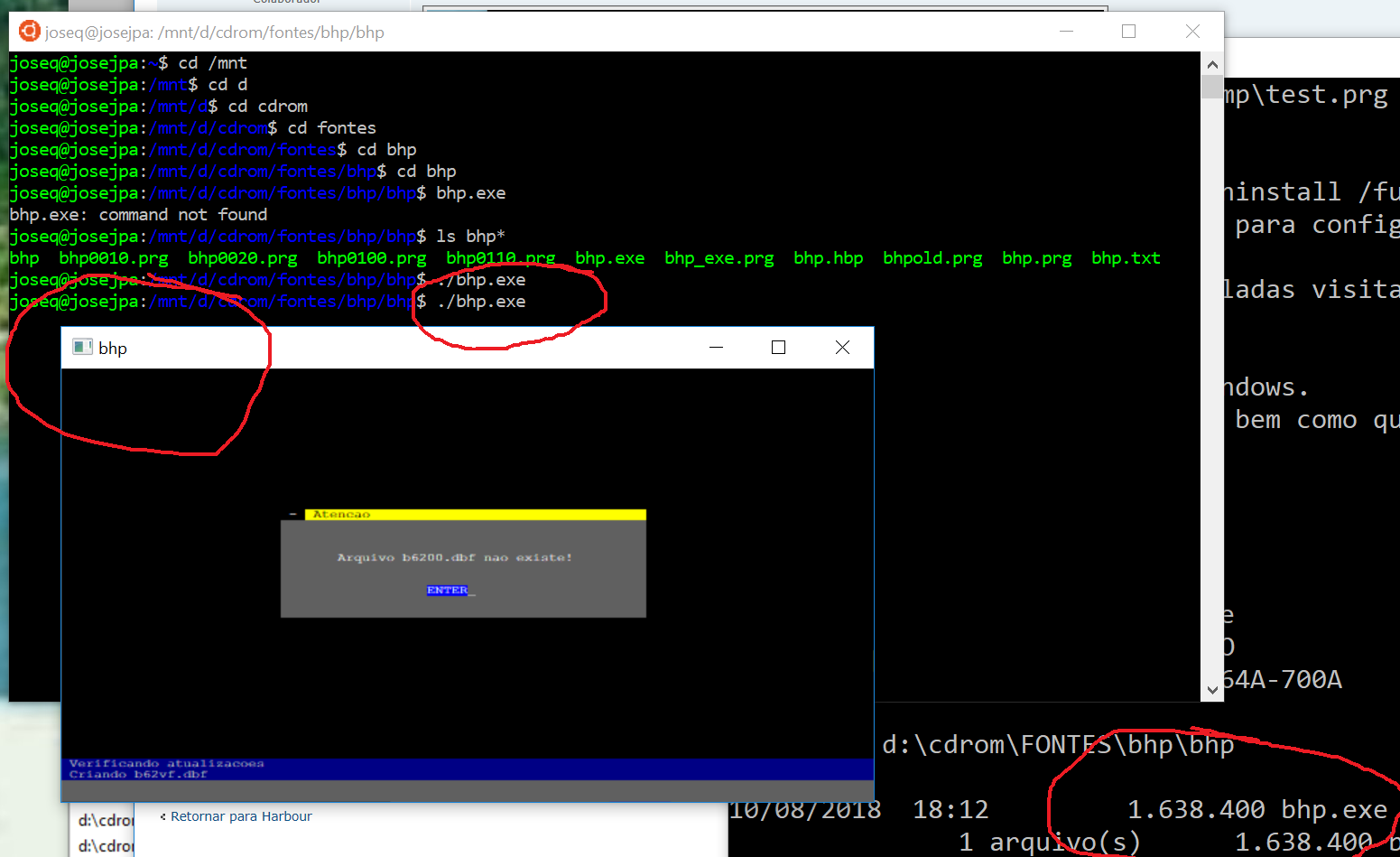Click '1 arquivo(s)' in the background console

pos(1050,843)
